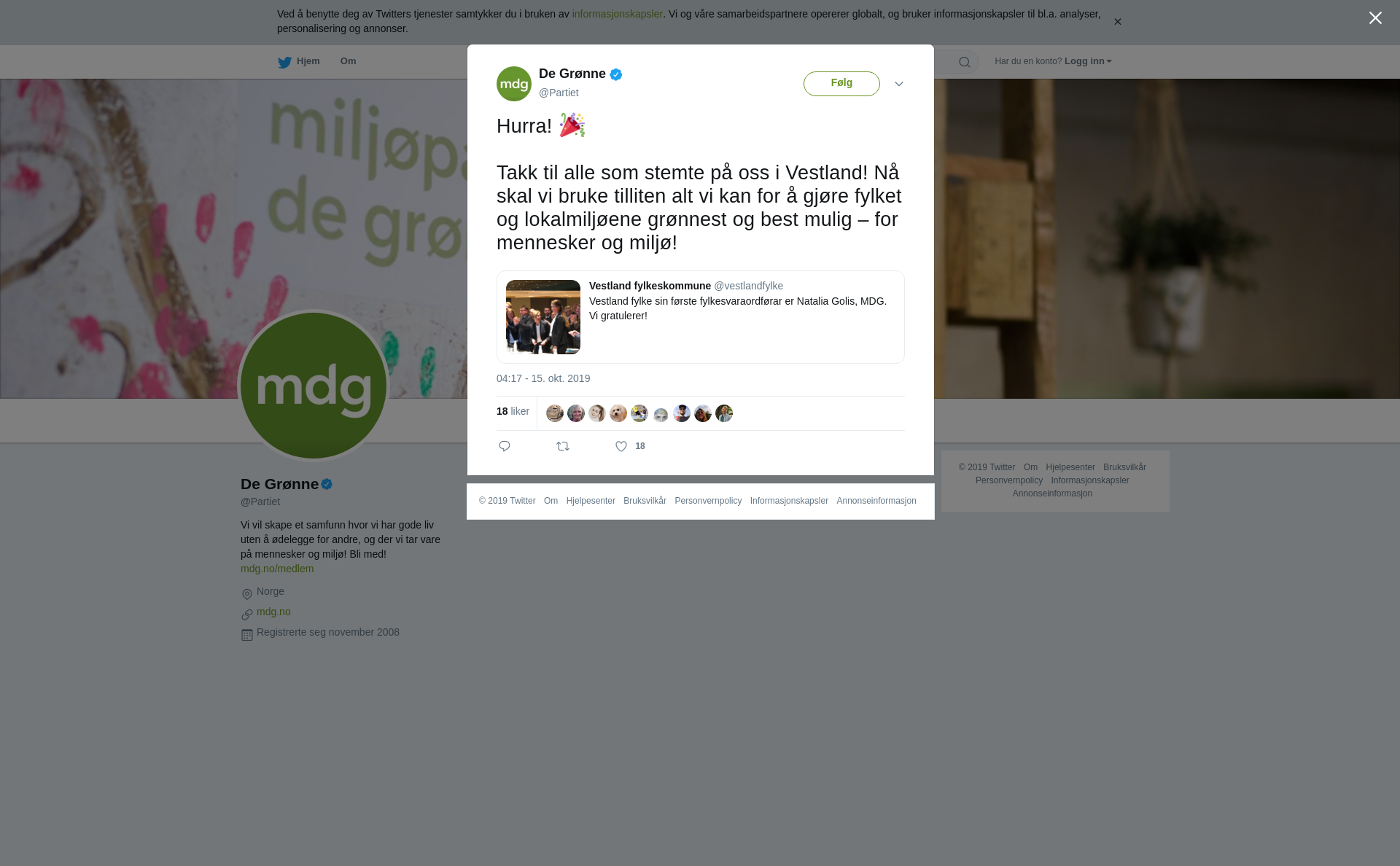Screen dimensions: 1400x866
Task: Dismiss the cookie notice banner
Action: [x=1117, y=22]
